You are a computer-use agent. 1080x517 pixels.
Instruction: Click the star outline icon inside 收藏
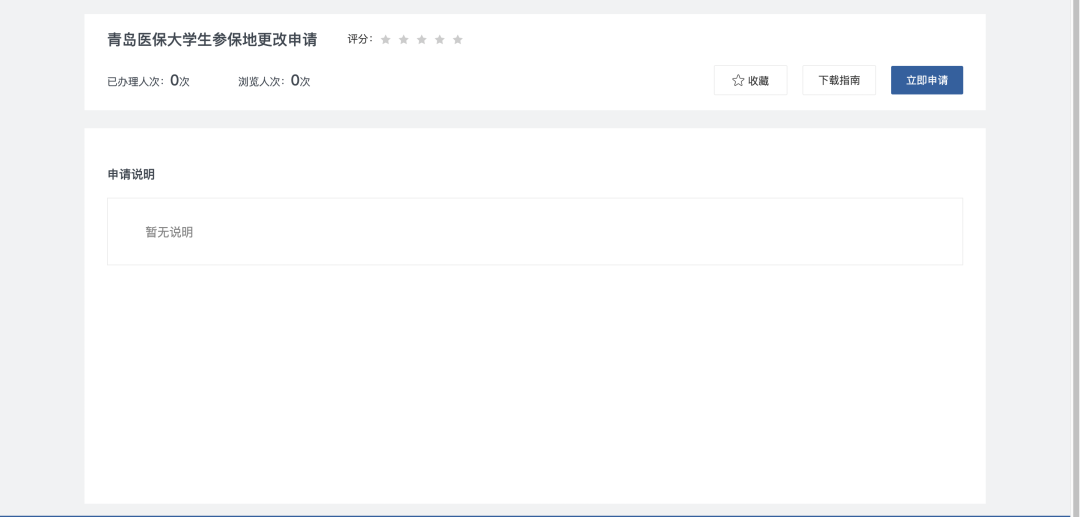coord(738,81)
